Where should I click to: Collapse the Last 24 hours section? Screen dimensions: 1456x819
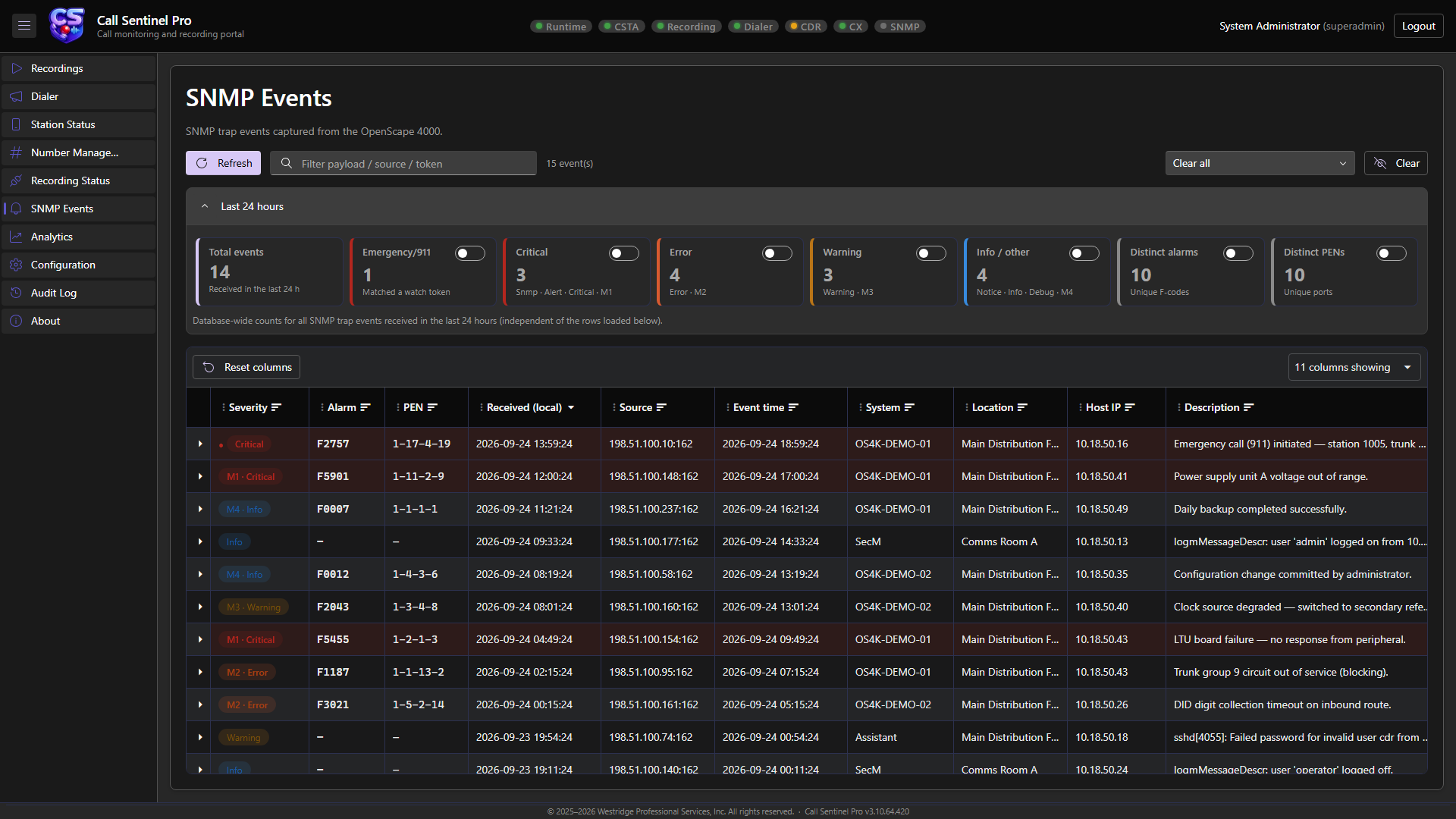click(205, 206)
